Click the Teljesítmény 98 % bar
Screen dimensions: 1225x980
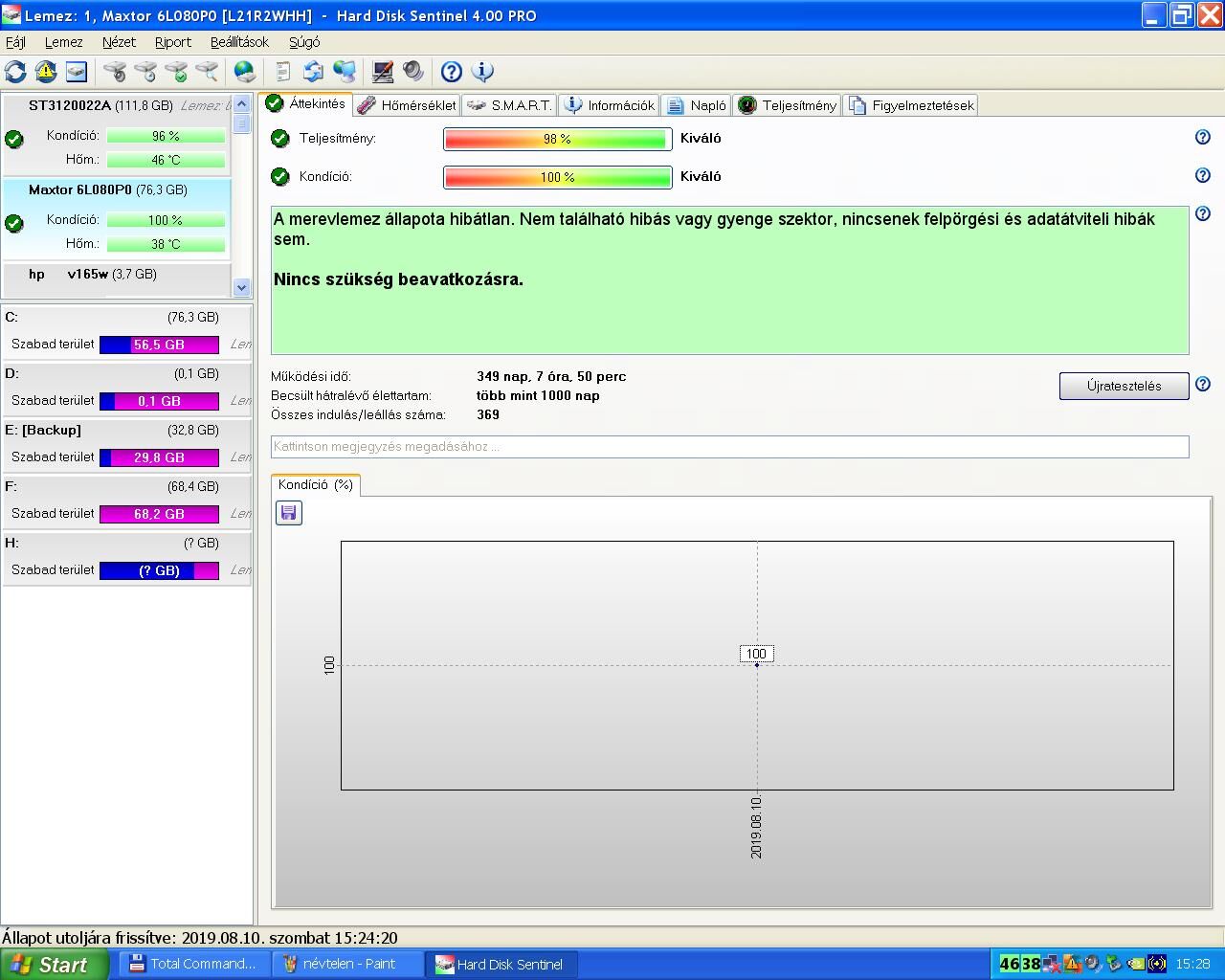pos(557,139)
